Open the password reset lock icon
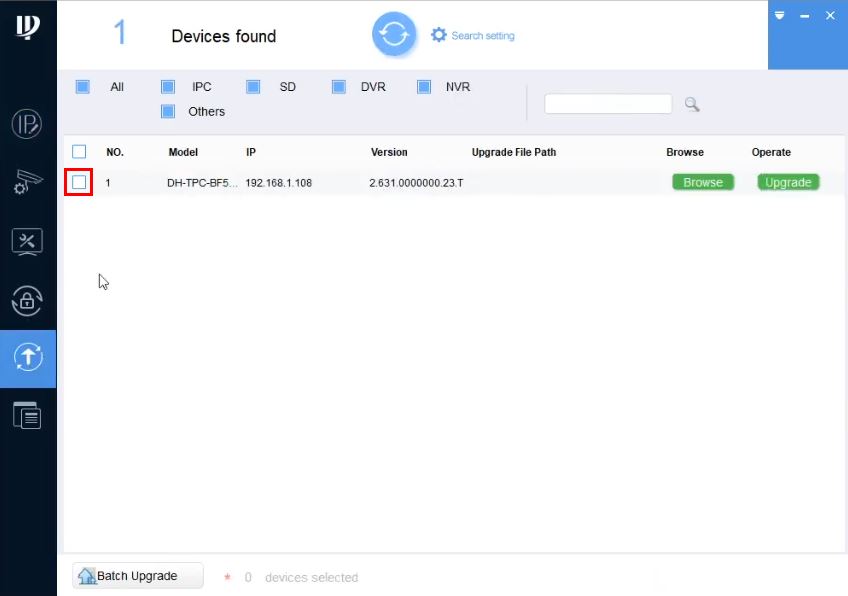The image size is (848, 596). 27,301
